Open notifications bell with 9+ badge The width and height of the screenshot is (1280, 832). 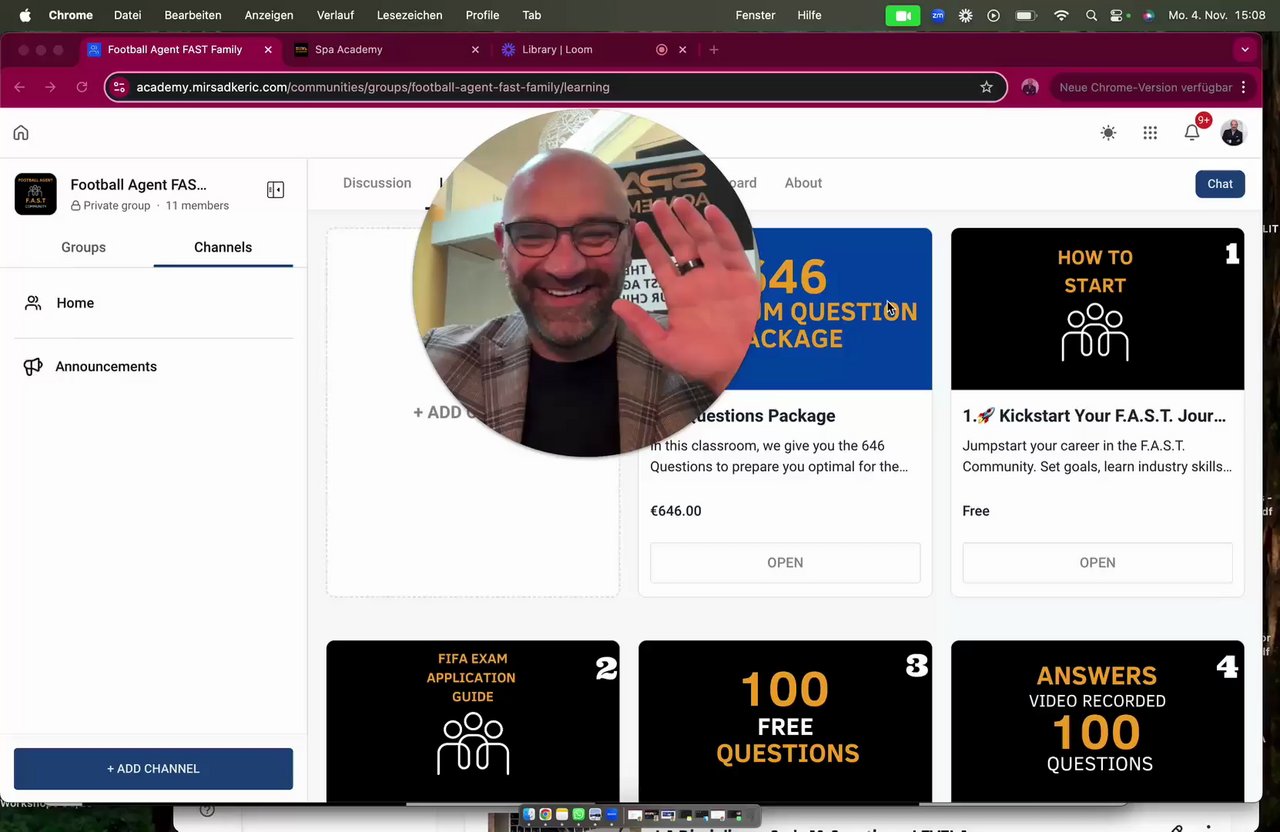(x=1192, y=132)
